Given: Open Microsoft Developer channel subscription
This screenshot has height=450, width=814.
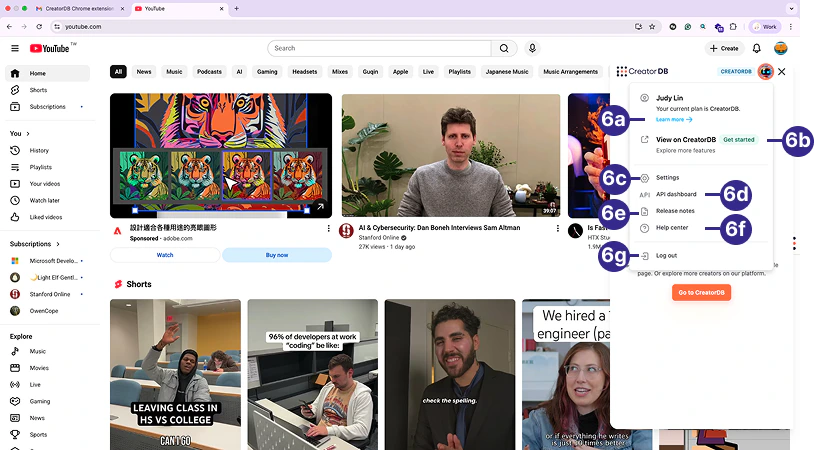Looking at the screenshot, I should [47, 261].
